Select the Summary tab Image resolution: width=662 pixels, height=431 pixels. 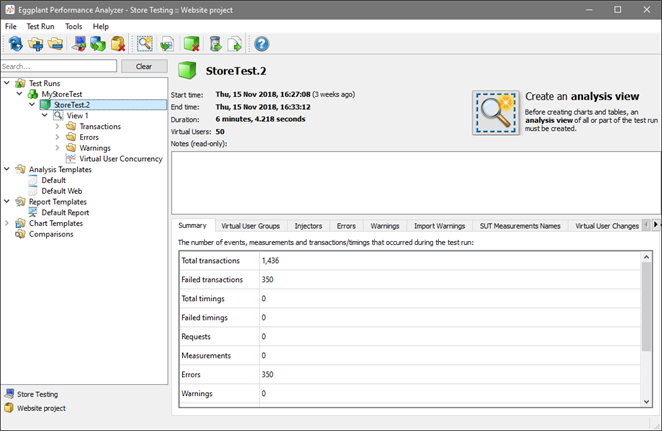click(x=193, y=225)
